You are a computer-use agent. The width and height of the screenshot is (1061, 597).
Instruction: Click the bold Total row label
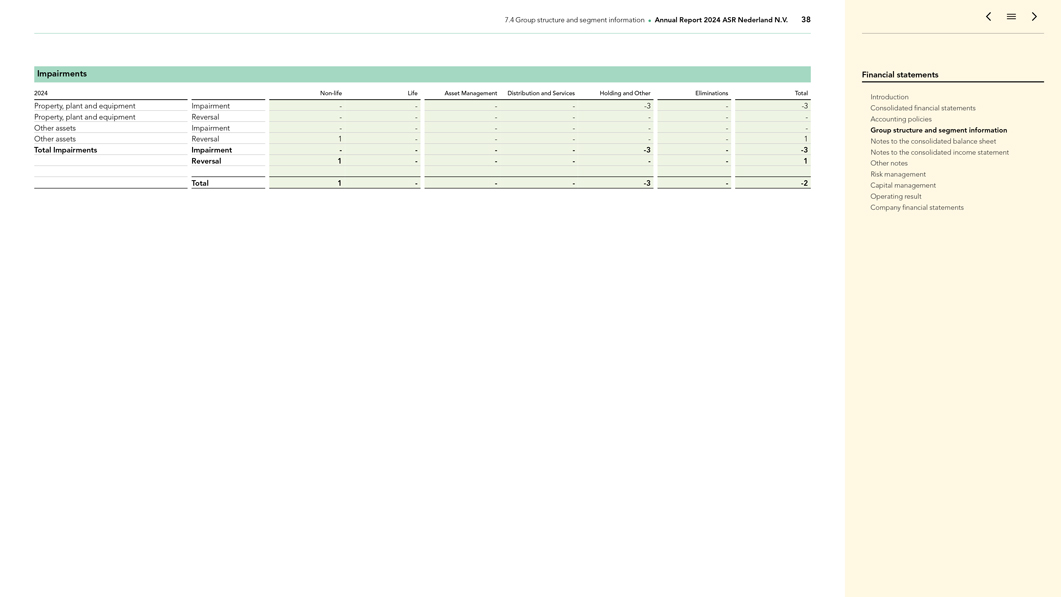tap(200, 183)
